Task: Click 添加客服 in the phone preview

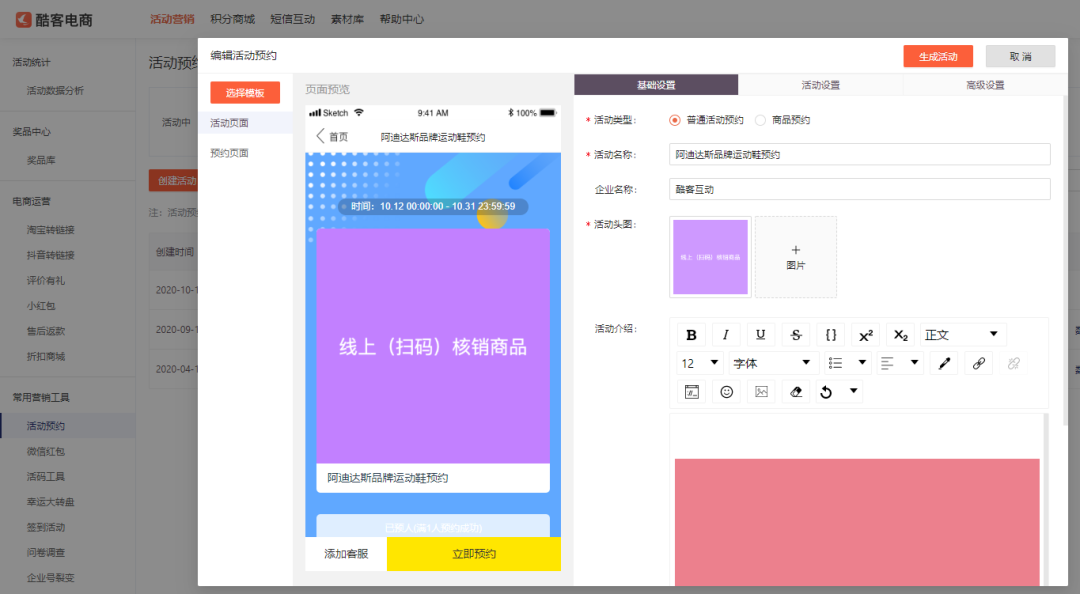Action: (346, 554)
